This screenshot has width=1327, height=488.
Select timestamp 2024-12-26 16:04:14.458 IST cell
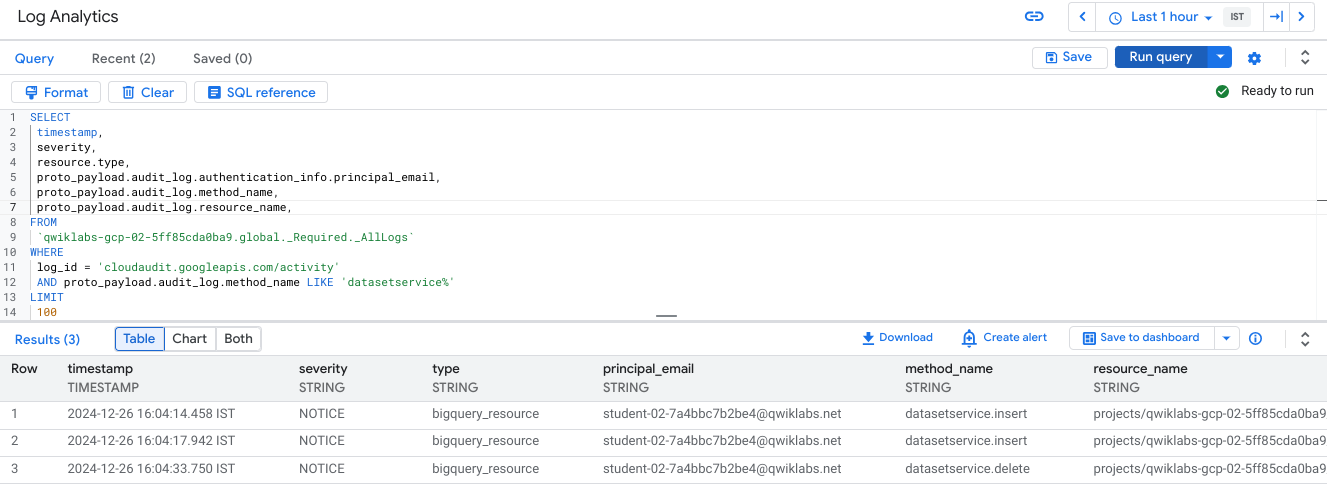pos(151,414)
